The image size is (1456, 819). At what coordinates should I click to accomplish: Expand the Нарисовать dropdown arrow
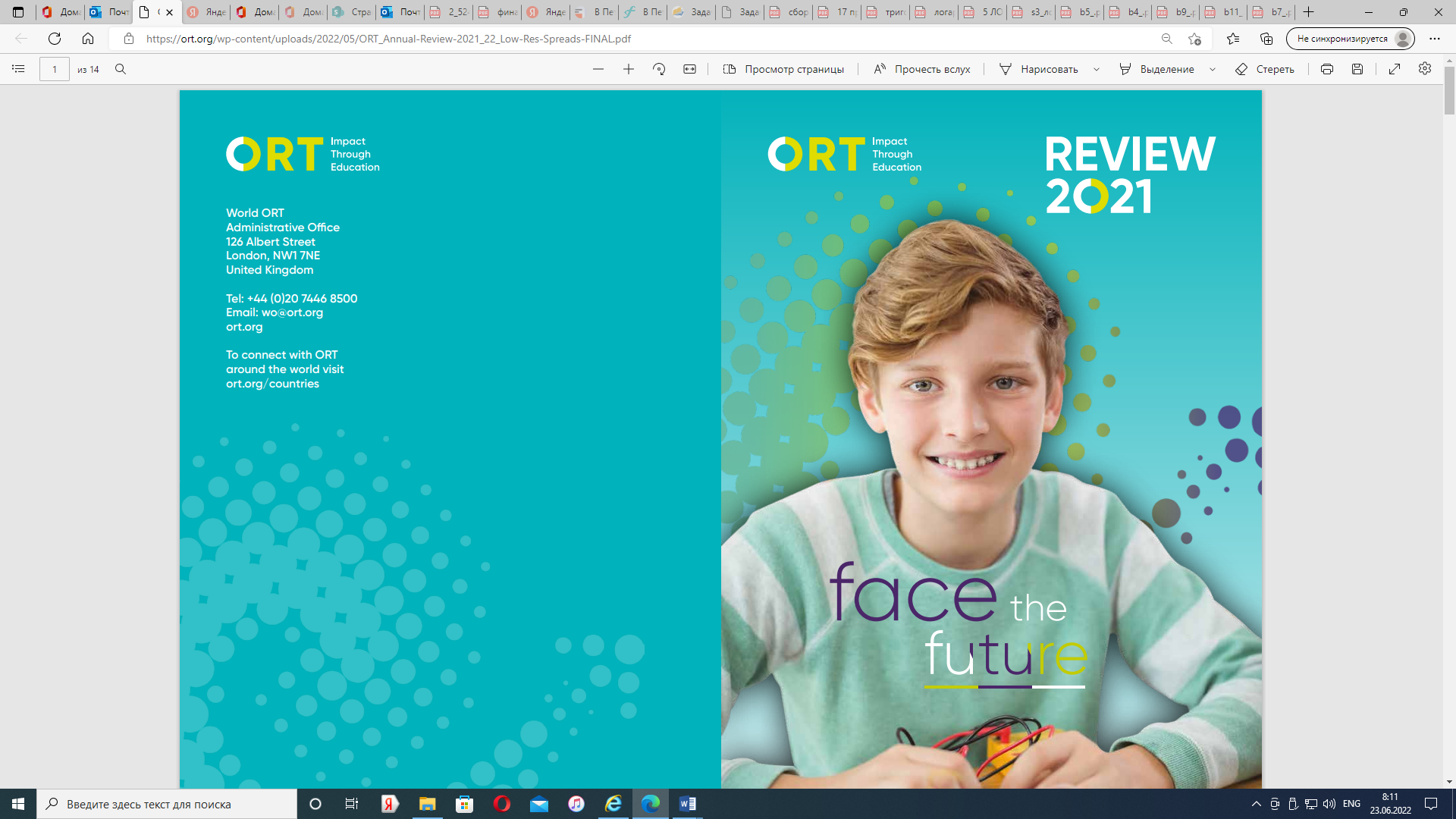(x=1097, y=69)
